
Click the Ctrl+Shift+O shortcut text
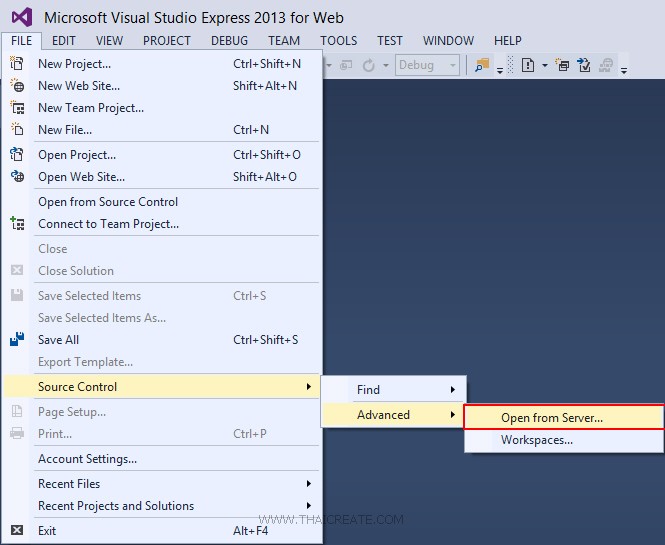(x=267, y=155)
